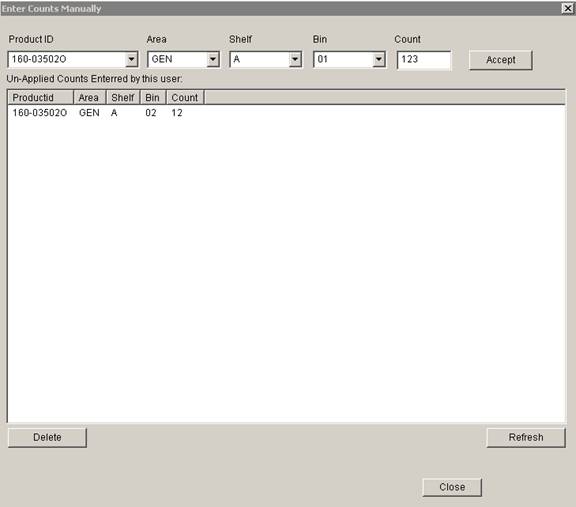Click the Close button at bottom
Image resolution: width=576 pixels, height=507 pixels.
pyautogui.click(x=452, y=487)
